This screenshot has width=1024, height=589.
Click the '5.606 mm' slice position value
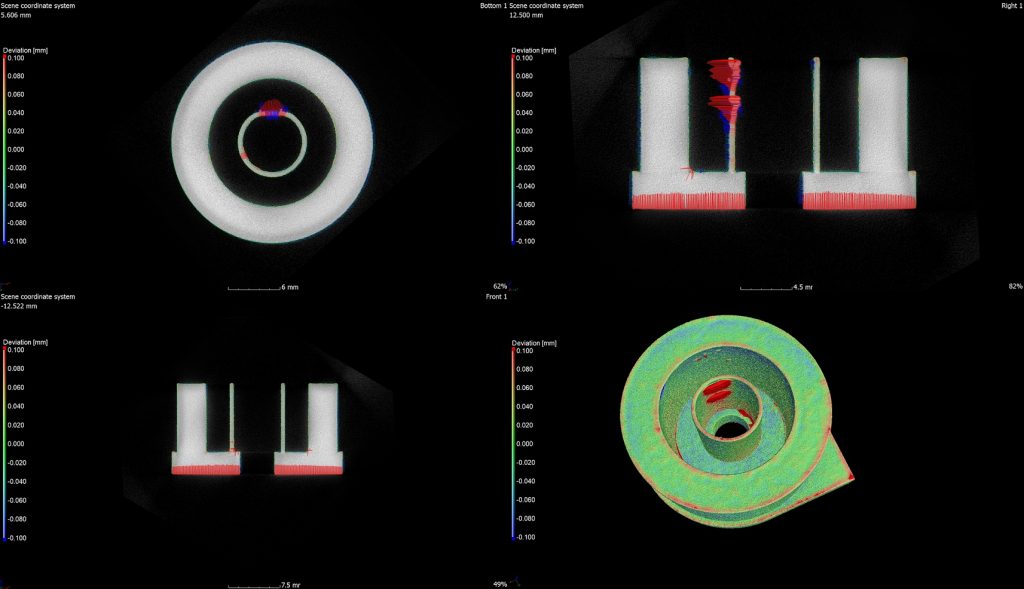16,15
